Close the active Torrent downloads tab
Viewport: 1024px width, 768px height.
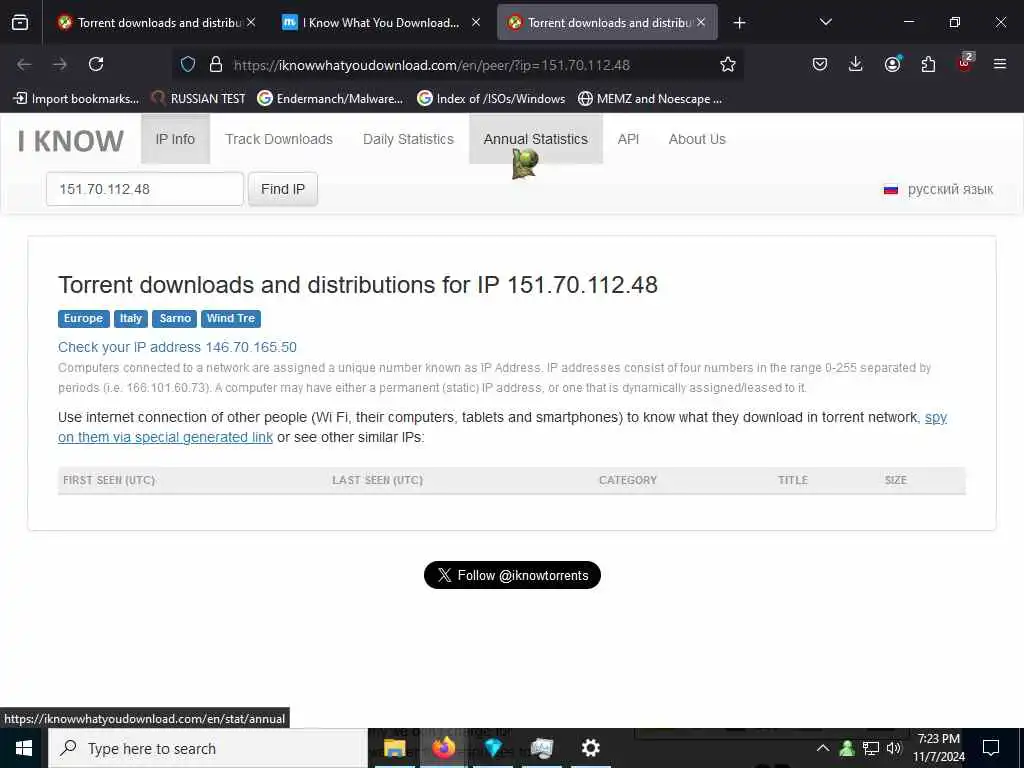click(x=701, y=22)
